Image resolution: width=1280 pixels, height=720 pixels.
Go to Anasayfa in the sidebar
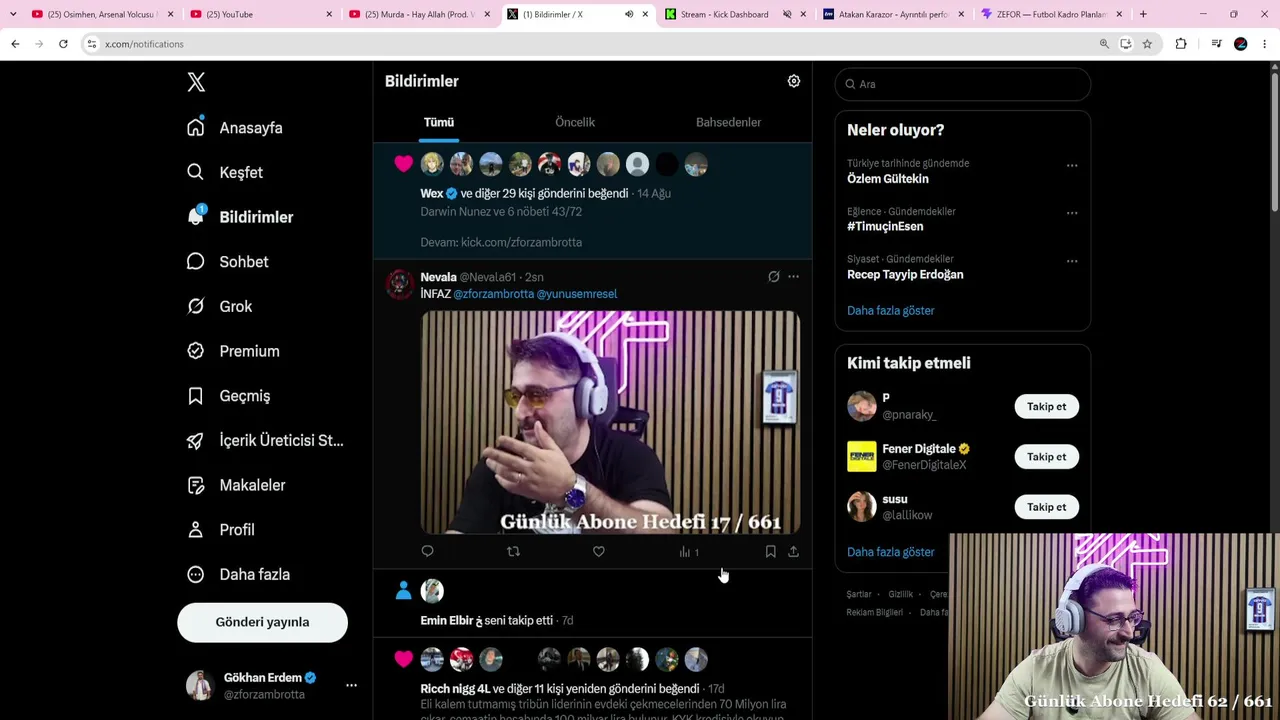coord(235,128)
